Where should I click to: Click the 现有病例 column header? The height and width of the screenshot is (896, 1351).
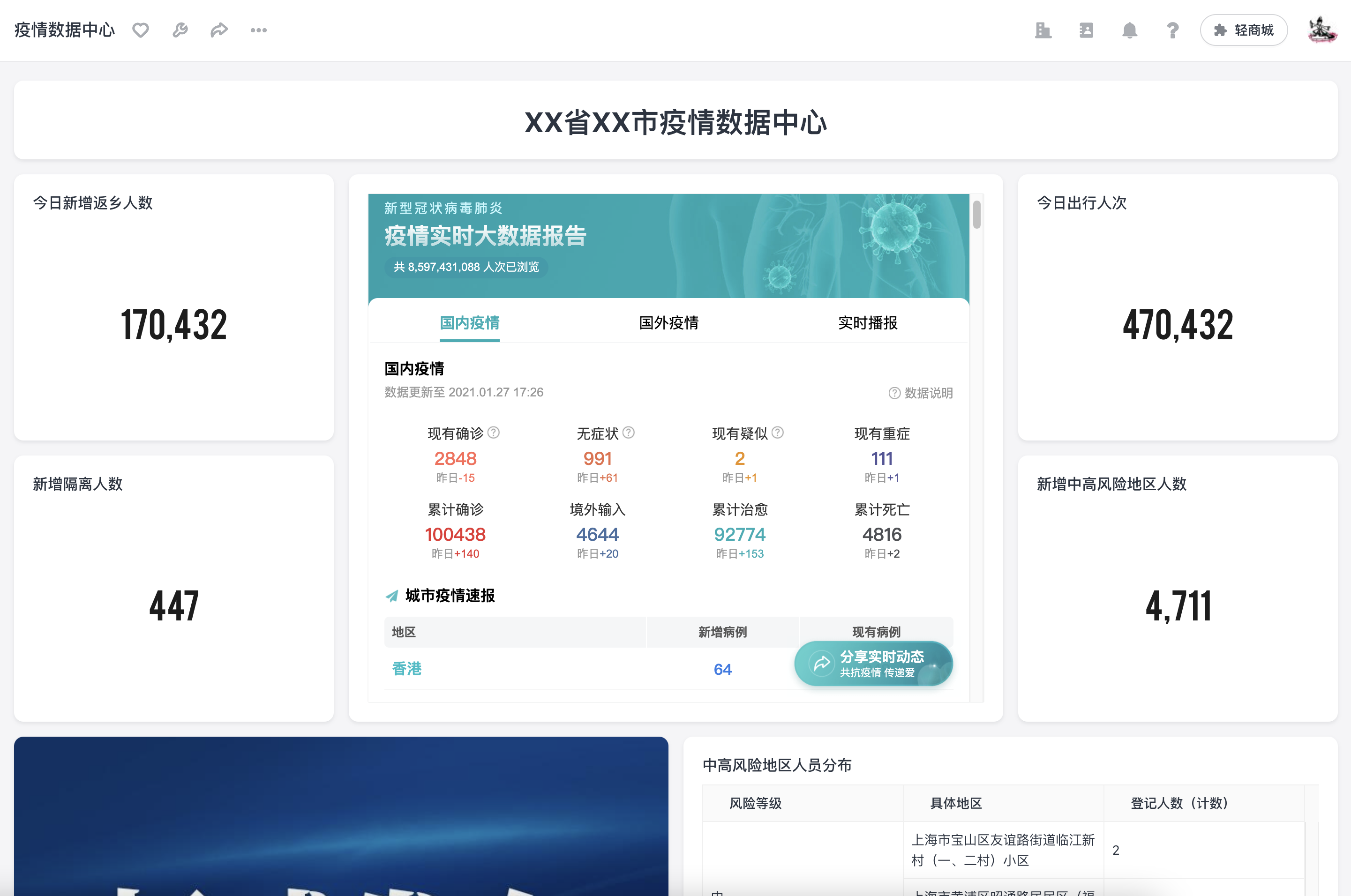click(876, 632)
